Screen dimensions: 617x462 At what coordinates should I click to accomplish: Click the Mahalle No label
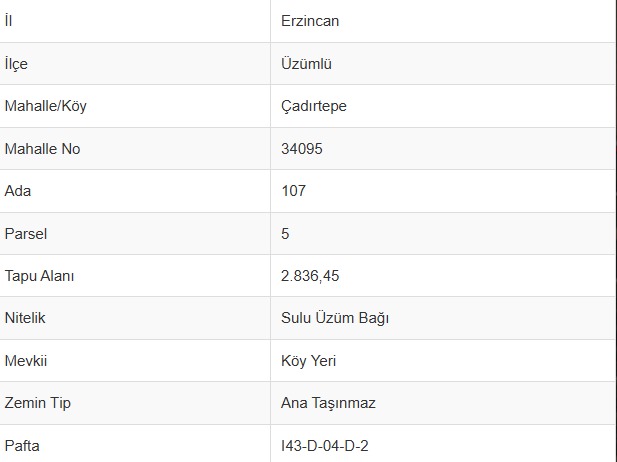[42, 149]
